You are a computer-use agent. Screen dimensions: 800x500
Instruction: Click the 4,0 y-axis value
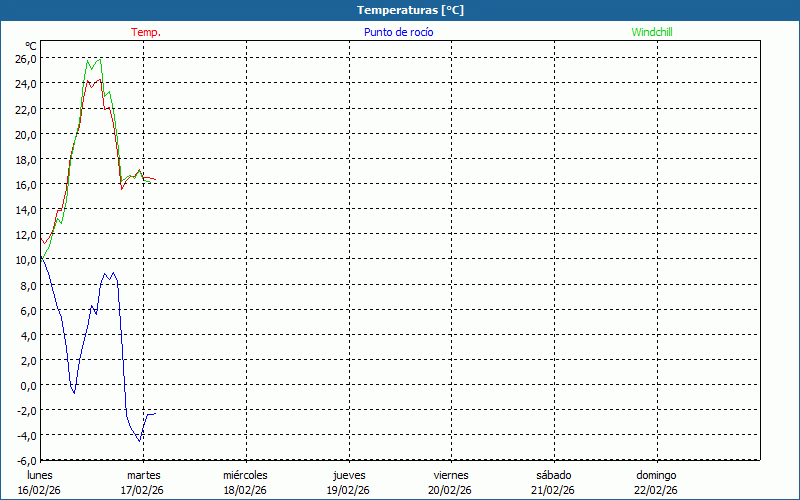coord(28,336)
